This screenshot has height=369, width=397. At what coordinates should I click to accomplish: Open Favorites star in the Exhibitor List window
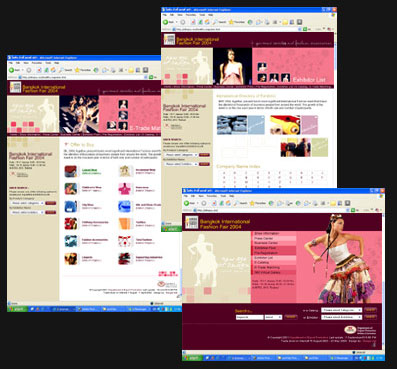231,22
